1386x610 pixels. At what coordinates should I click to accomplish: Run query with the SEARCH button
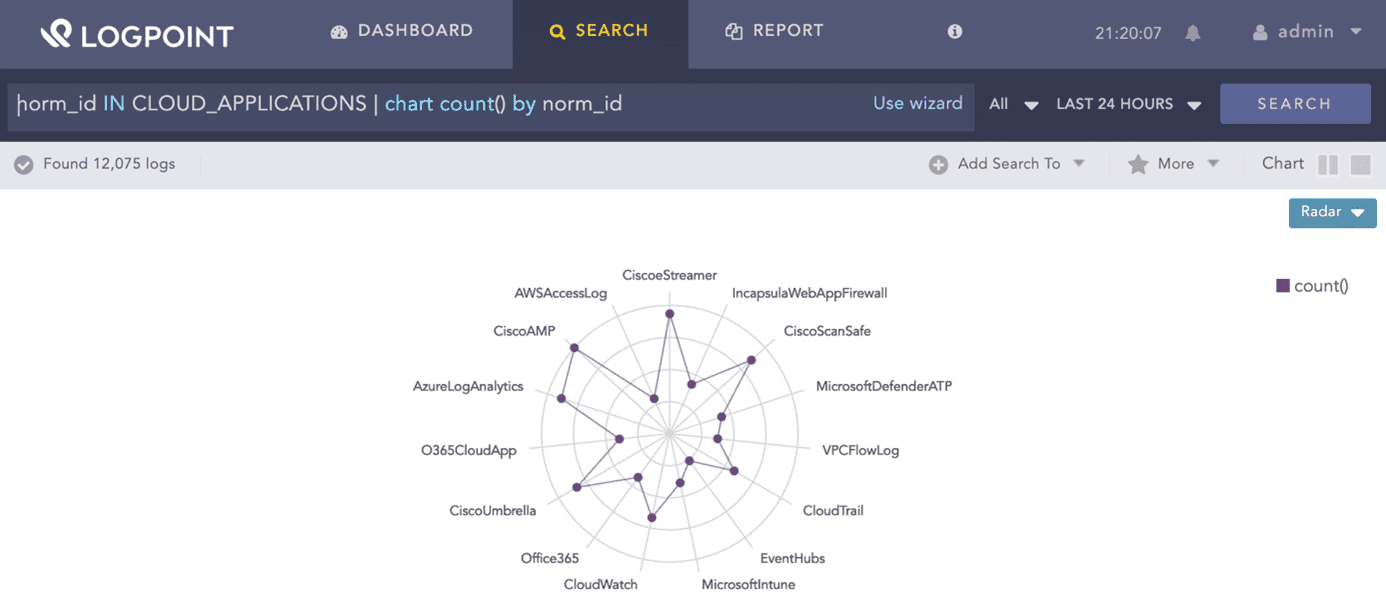point(1295,104)
